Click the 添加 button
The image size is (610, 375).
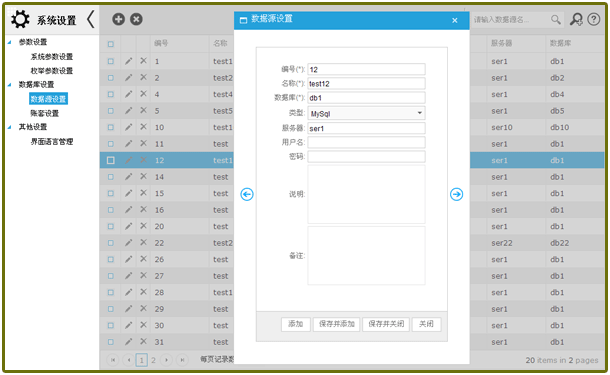click(296, 324)
